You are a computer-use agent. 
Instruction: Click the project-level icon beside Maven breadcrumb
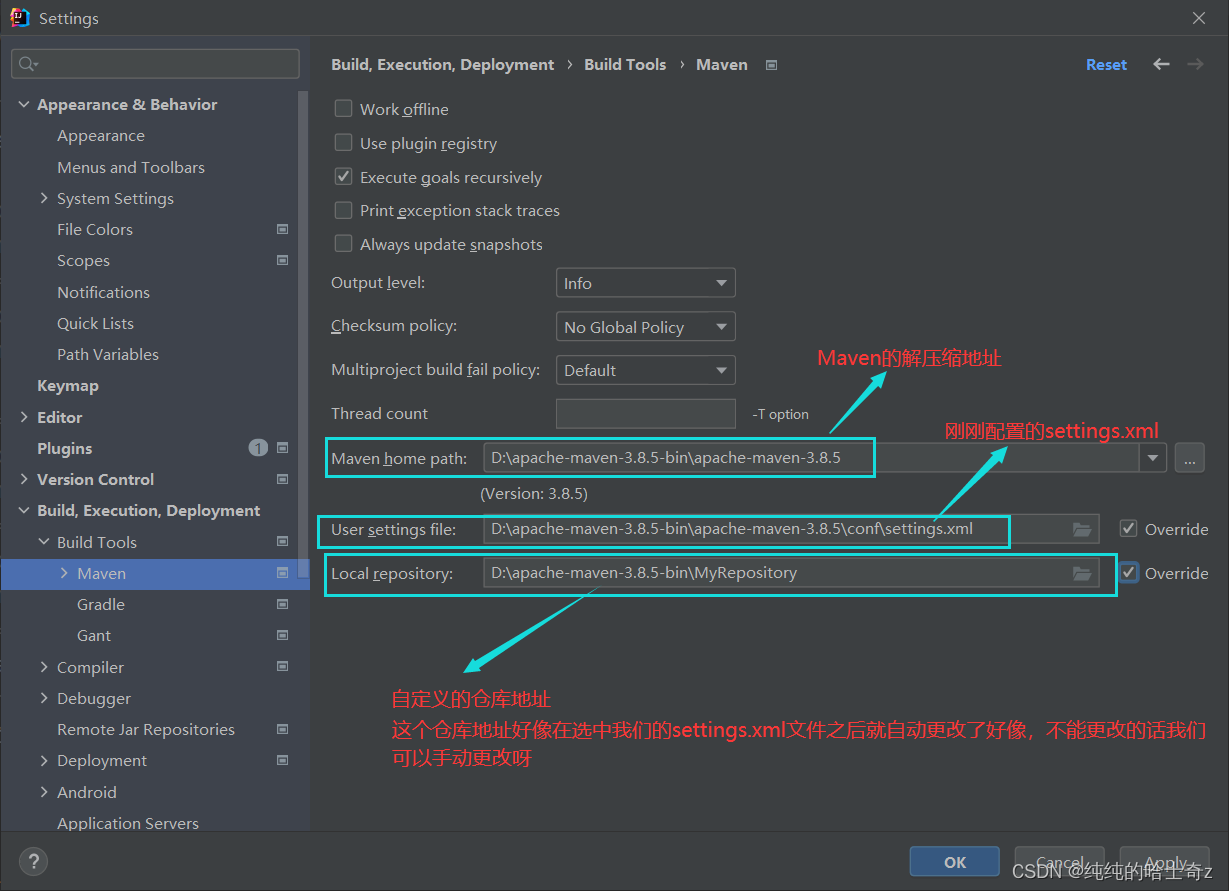point(771,65)
